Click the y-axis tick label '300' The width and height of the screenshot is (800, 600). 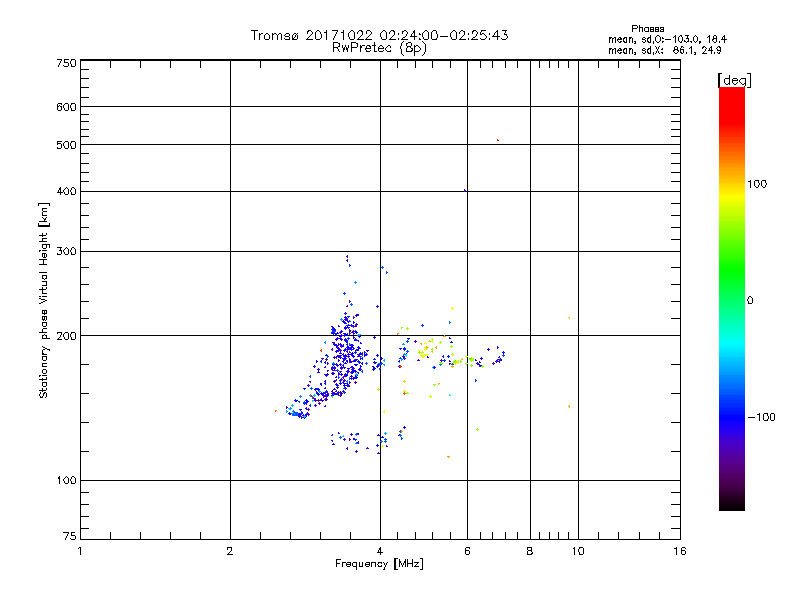(x=66, y=251)
